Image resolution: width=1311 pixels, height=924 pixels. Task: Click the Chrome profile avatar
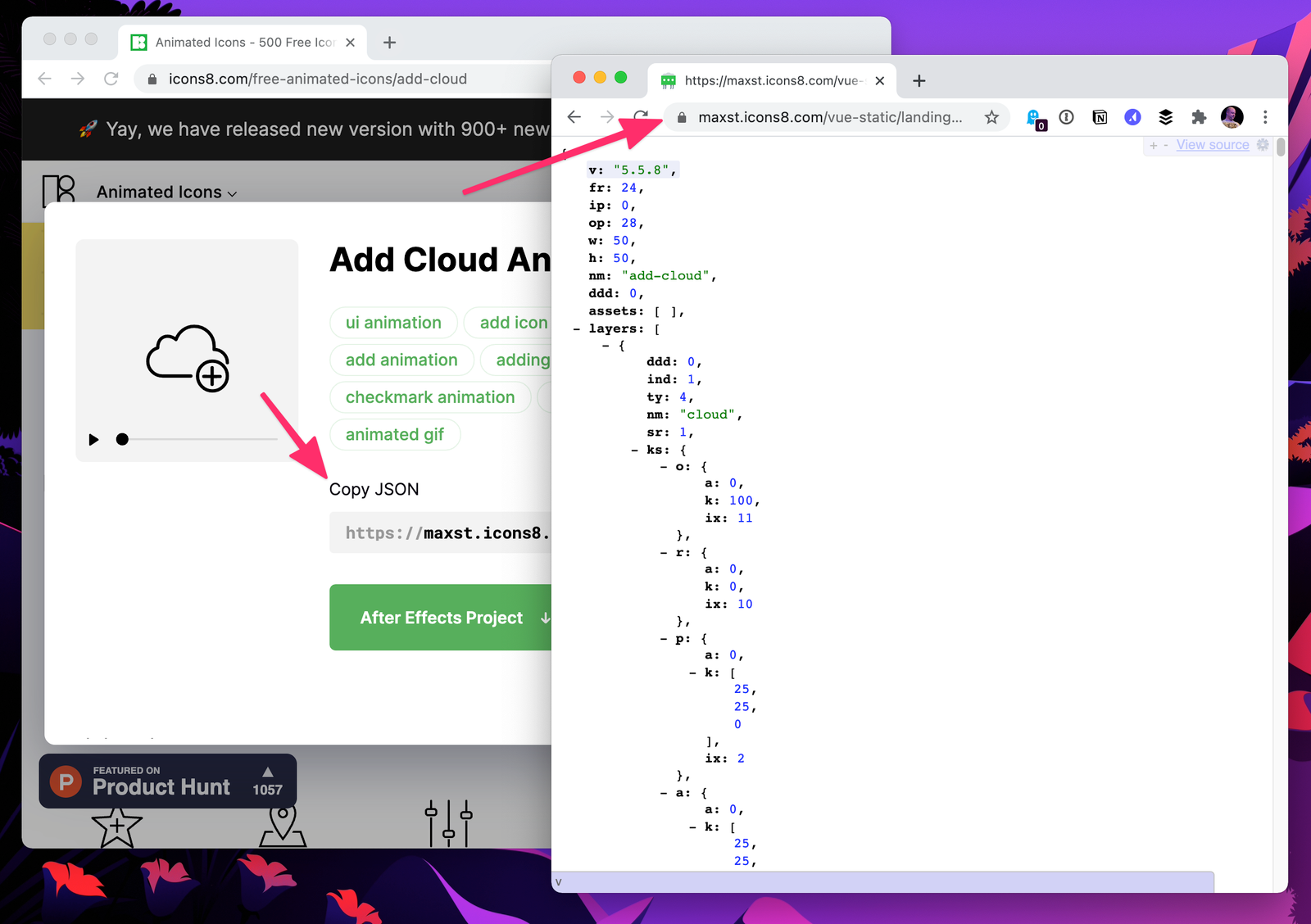pos(1232,117)
